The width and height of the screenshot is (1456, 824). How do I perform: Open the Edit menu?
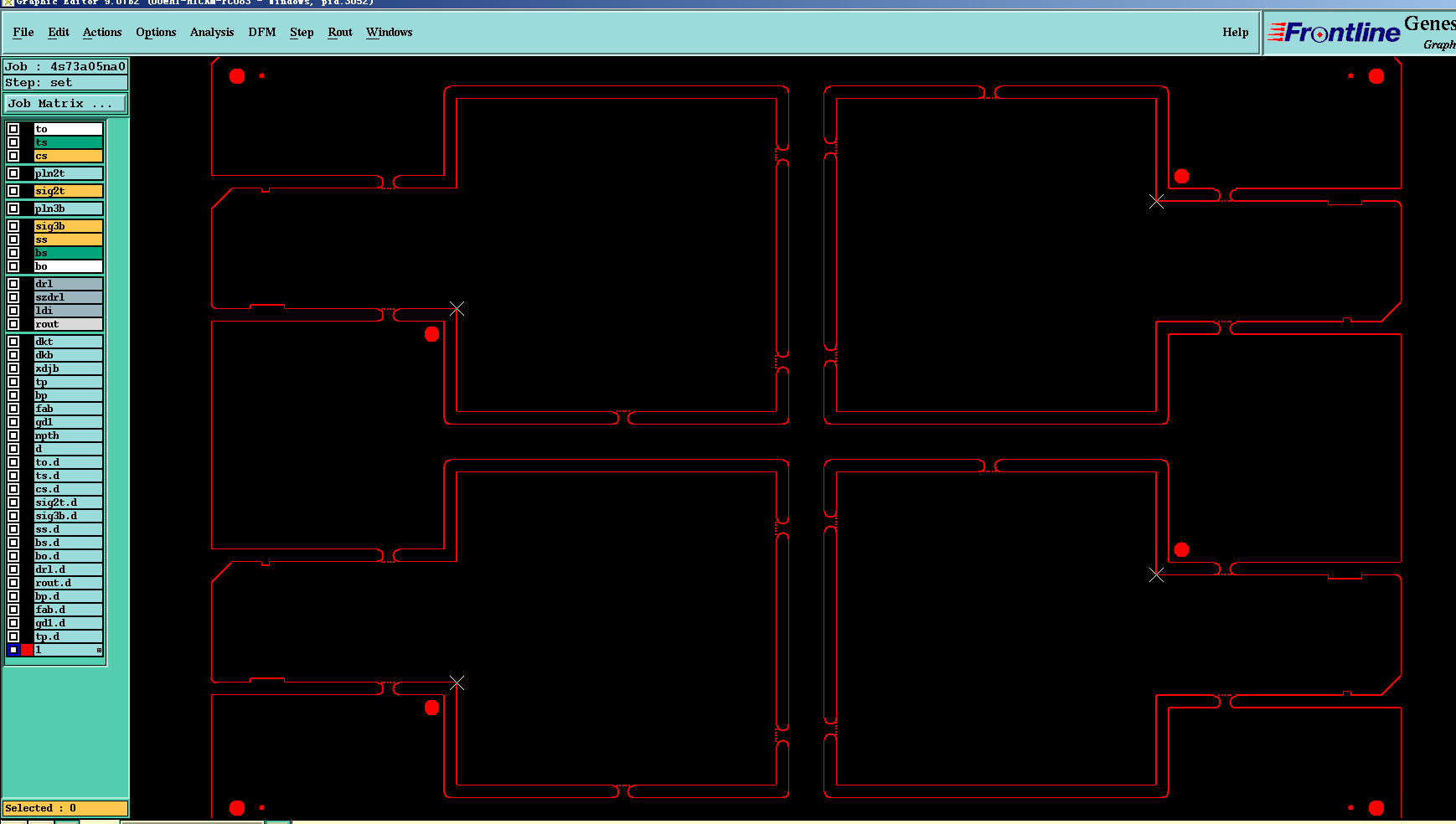[59, 32]
